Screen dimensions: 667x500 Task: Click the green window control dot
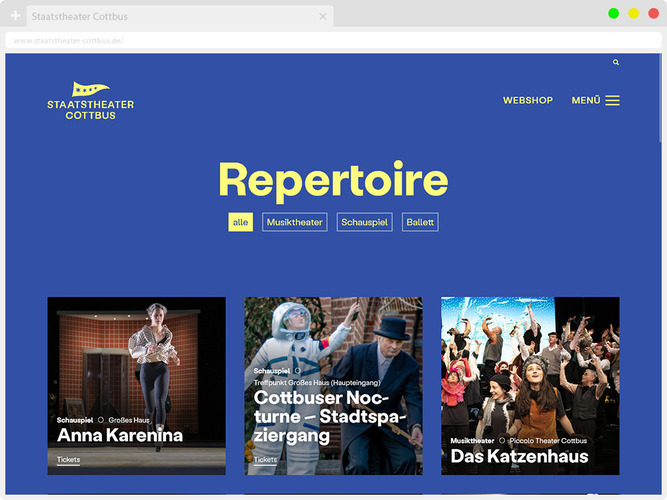coord(613,14)
